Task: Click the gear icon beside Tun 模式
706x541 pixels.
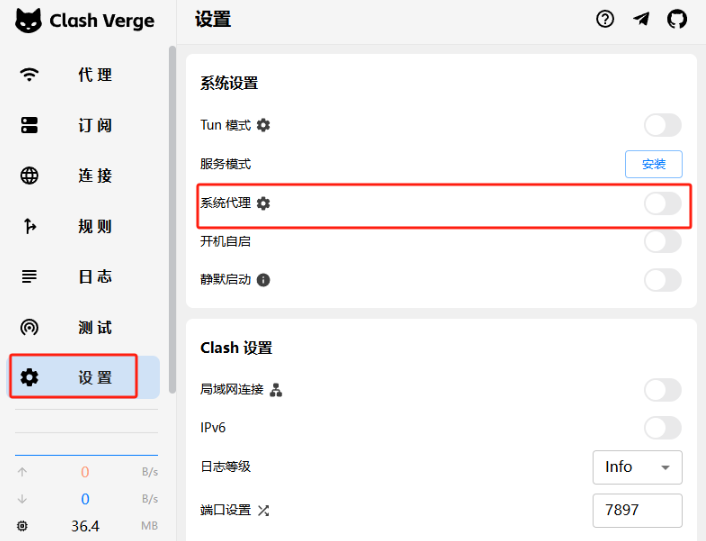Action: click(263, 125)
